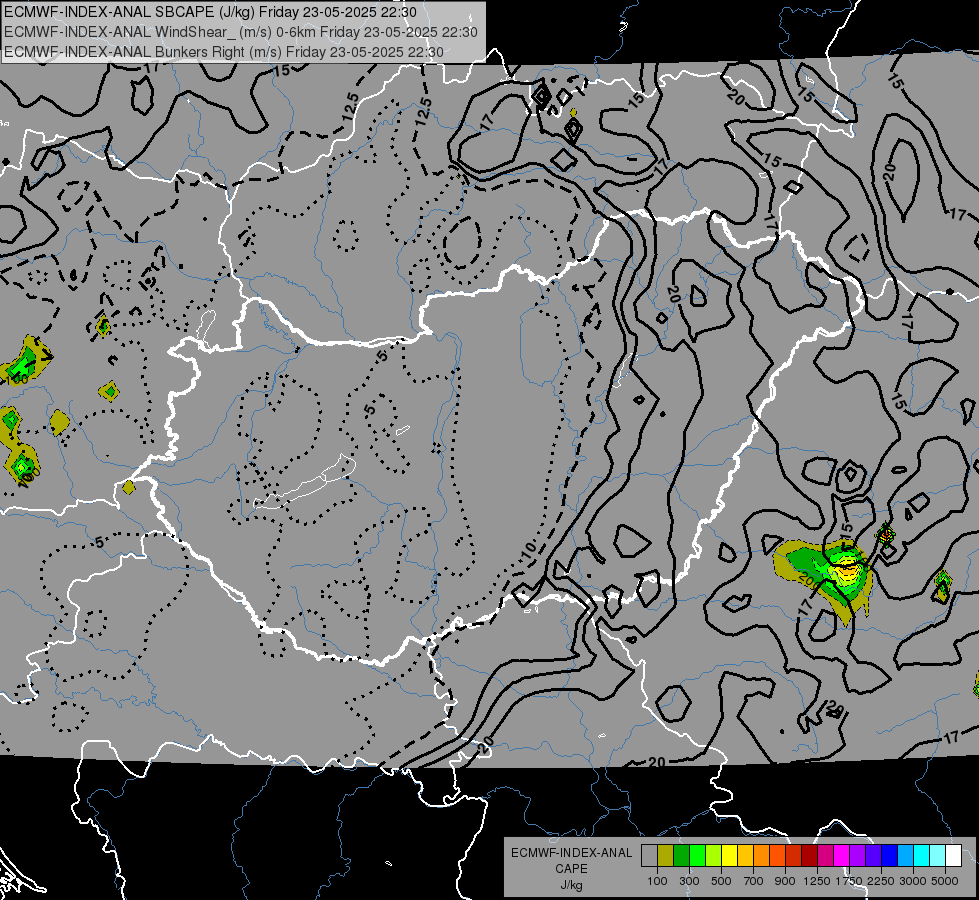The width and height of the screenshot is (979, 900).
Task: Select the pure blue legend swatch
Action: click(890, 856)
